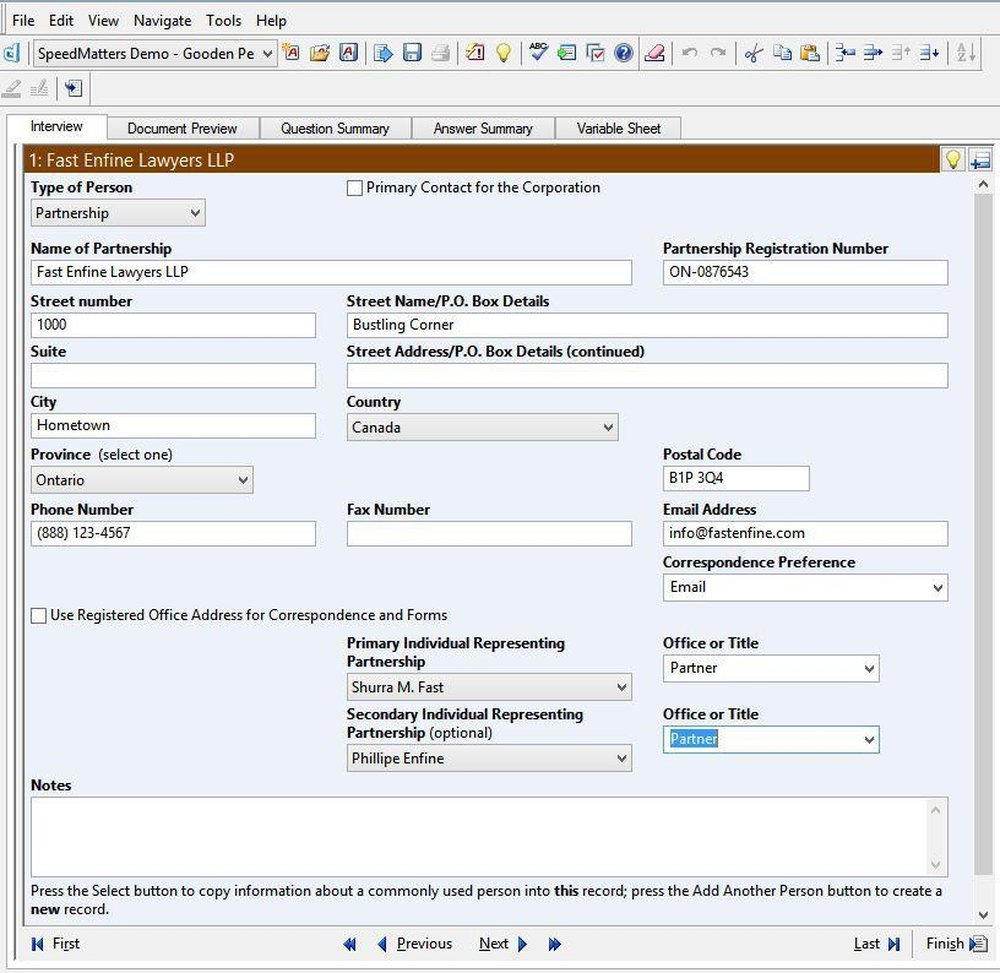Click the Next button
This screenshot has width=1000, height=973.
click(x=503, y=944)
